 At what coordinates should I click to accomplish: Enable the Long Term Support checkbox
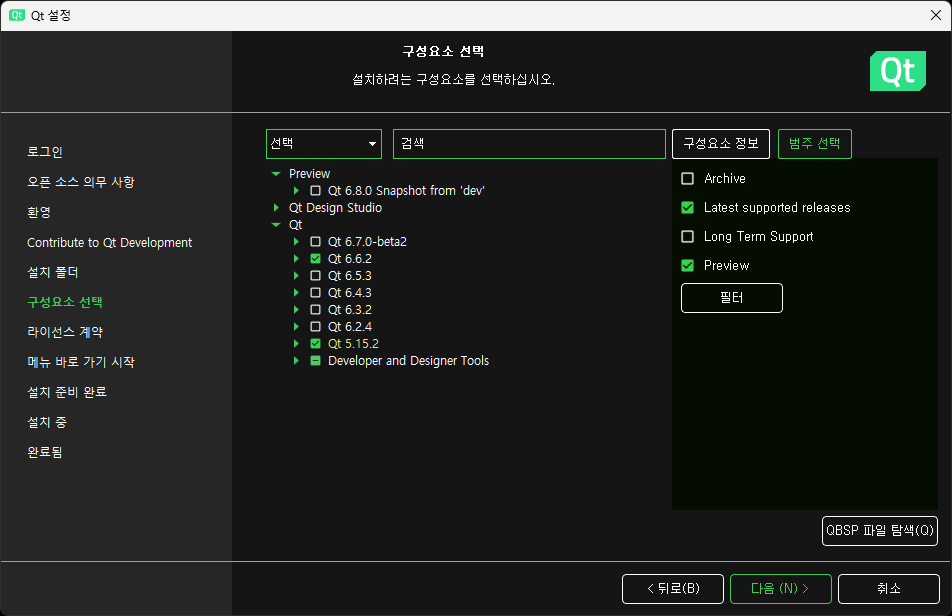[x=687, y=236]
